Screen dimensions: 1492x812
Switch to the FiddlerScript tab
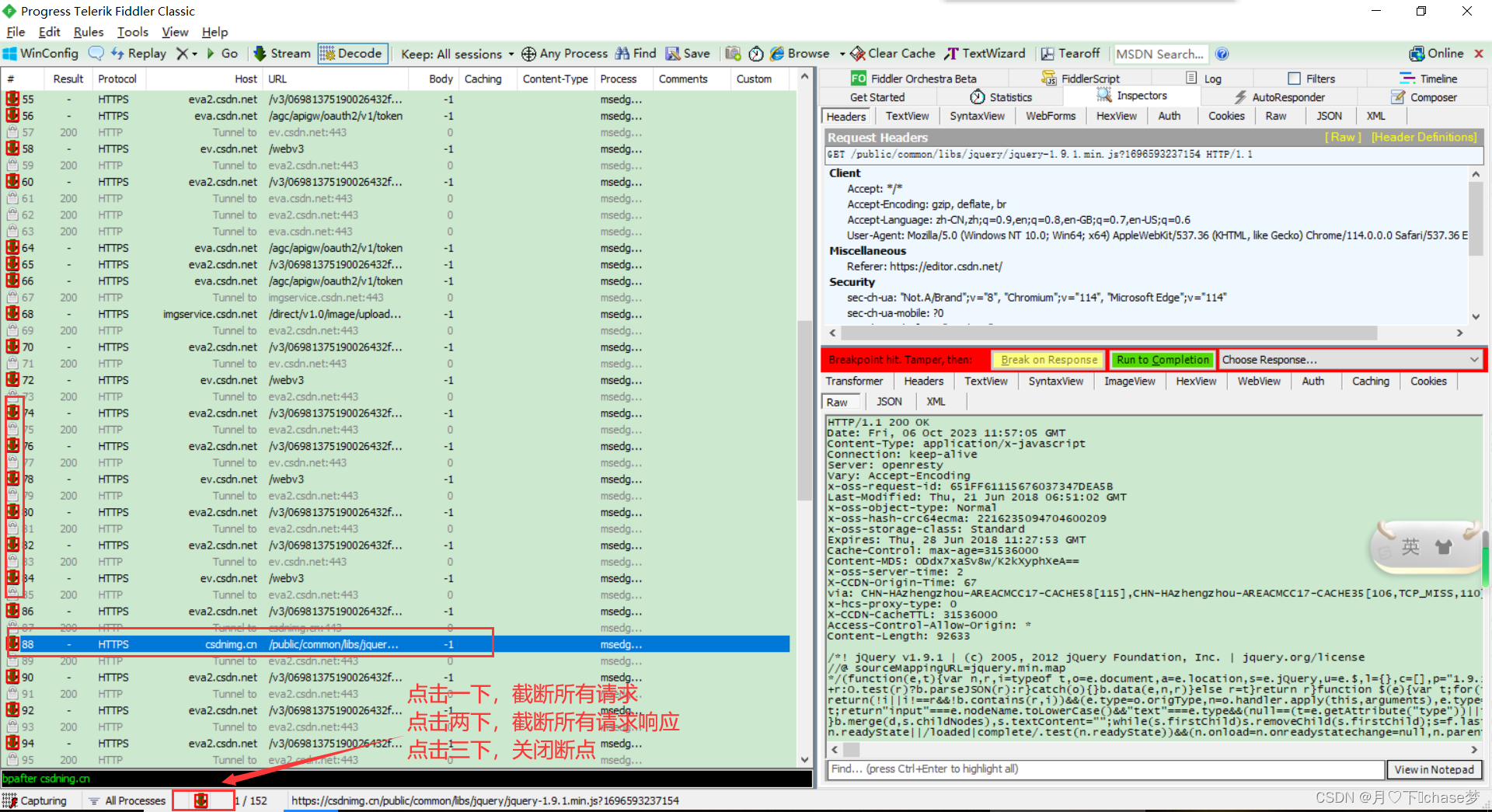1081,78
